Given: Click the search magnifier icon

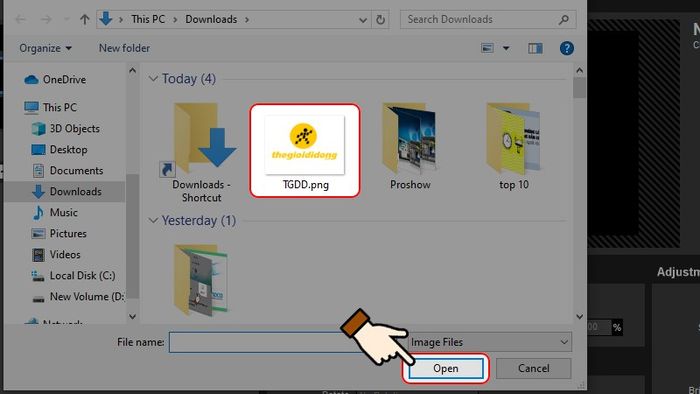Looking at the screenshot, I should point(563,20).
